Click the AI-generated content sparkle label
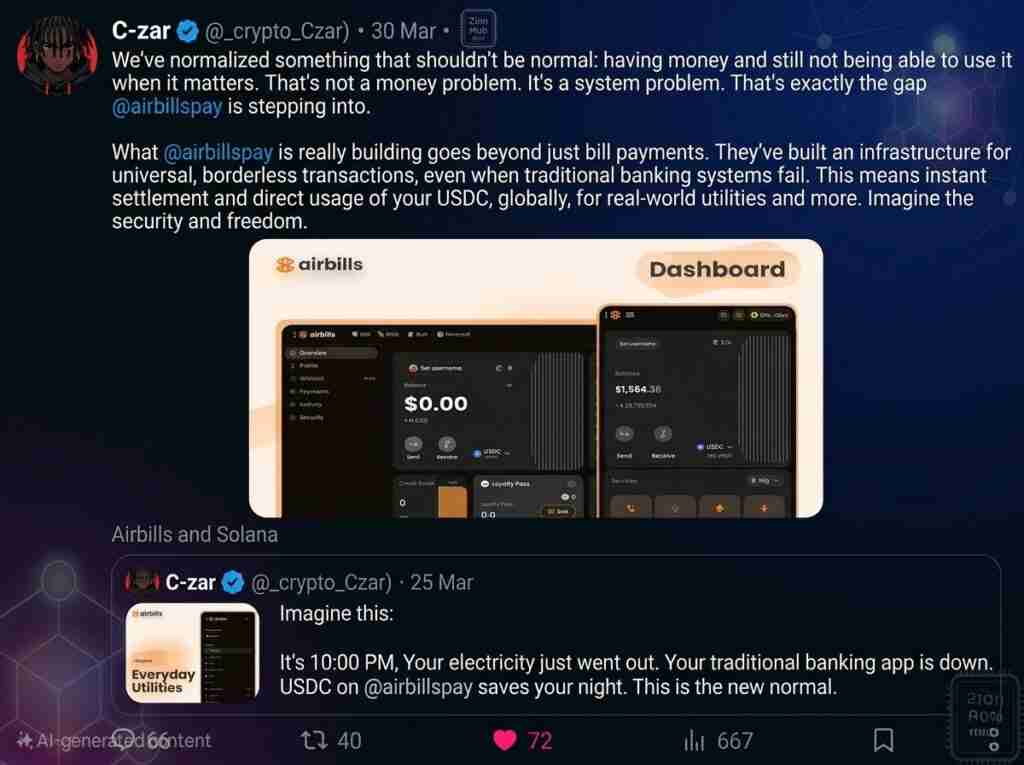Screen dimensions: 1024x765 point(113,741)
